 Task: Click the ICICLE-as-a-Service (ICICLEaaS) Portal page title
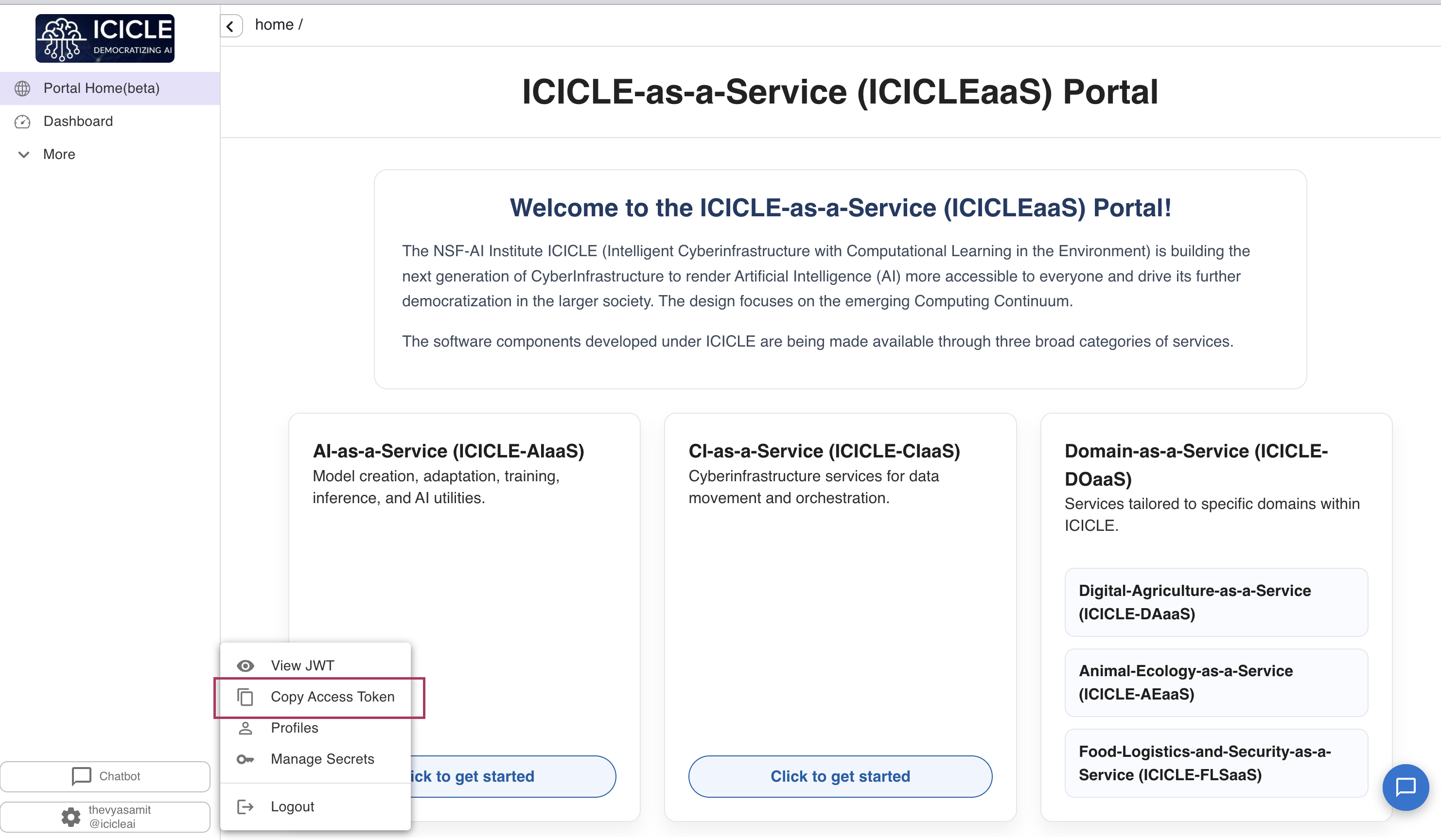[840, 92]
